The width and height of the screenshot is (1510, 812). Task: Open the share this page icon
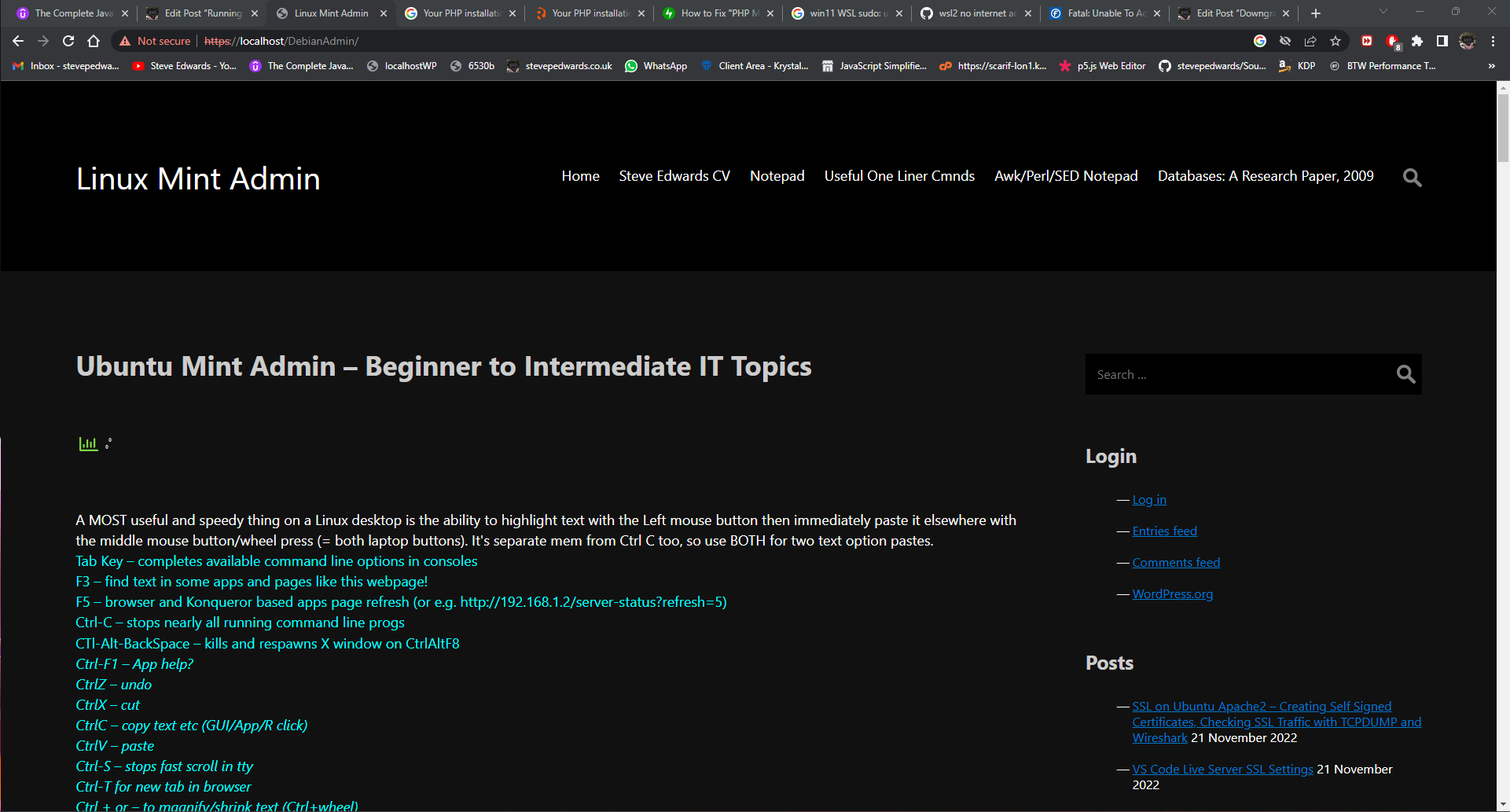point(1310,41)
